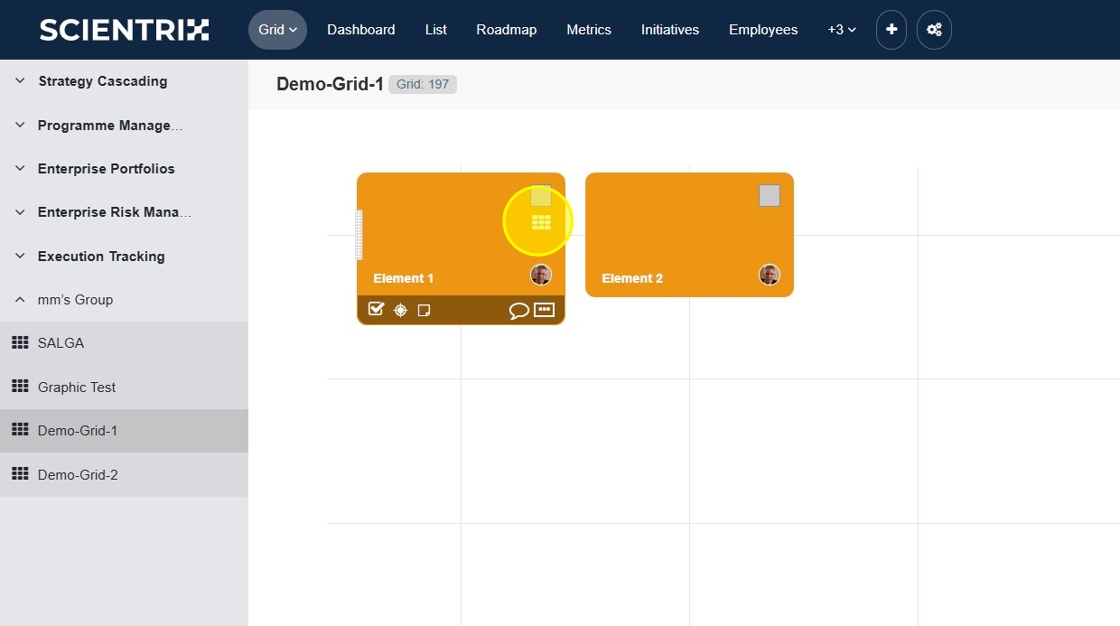The image size is (1120, 626).
Task: Click the plus add button in header
Action: click(891, 30)
